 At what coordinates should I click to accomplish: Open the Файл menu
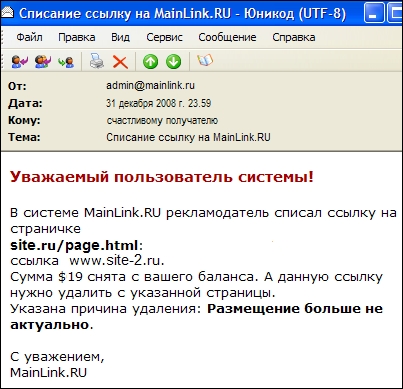coord(29,37)
